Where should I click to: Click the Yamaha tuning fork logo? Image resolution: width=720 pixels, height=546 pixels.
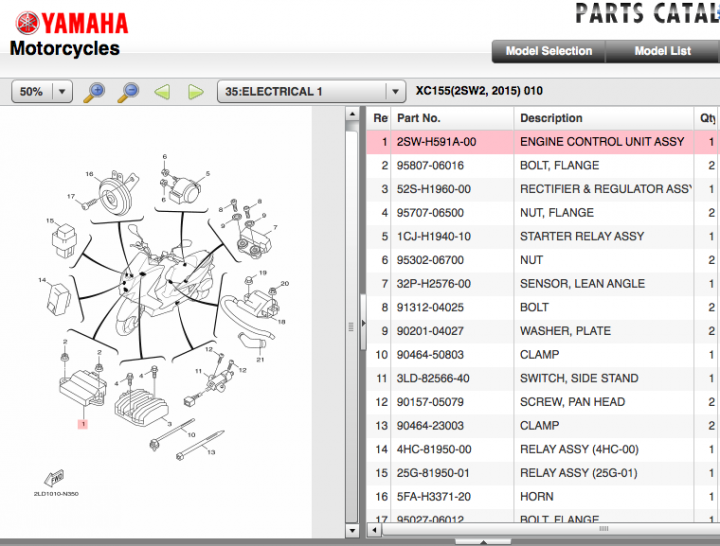coord(28,23)
